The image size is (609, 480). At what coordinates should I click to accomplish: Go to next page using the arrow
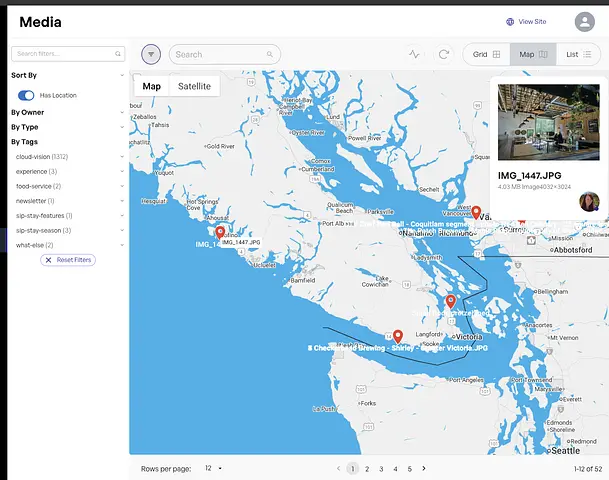click(x=424, y=468)
